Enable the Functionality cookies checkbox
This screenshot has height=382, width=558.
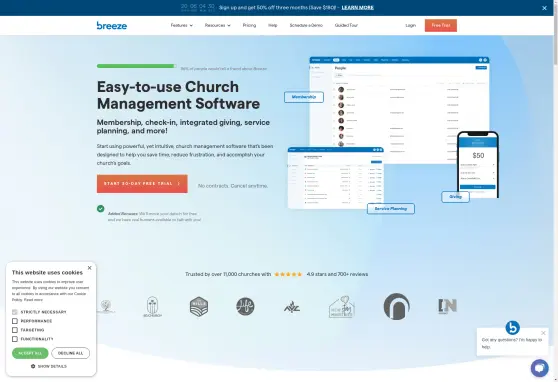pyautogui.click(x=15, y=339)
